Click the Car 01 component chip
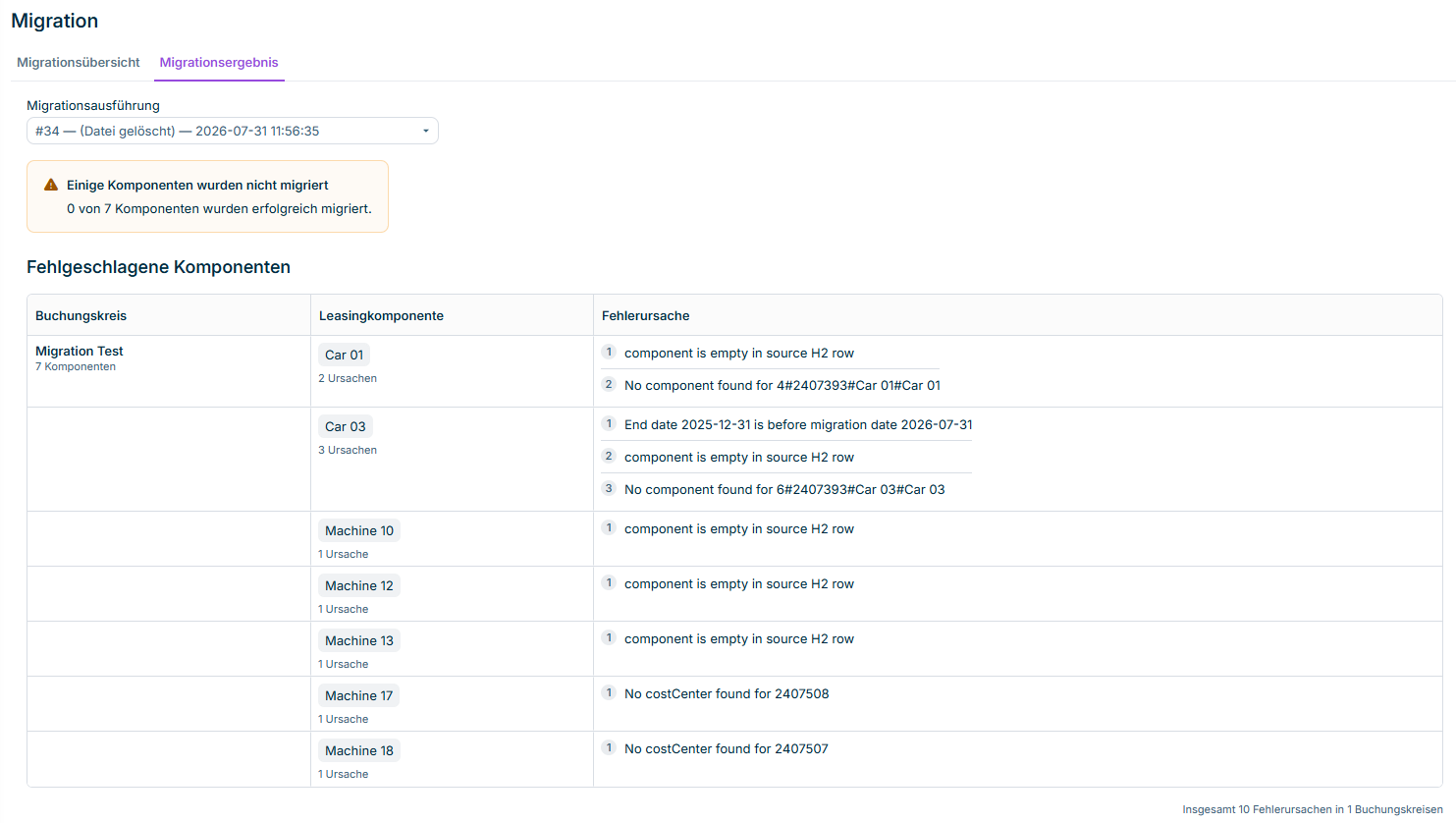1456x823 pixels. pyautogui.click(x=345, y=355)
